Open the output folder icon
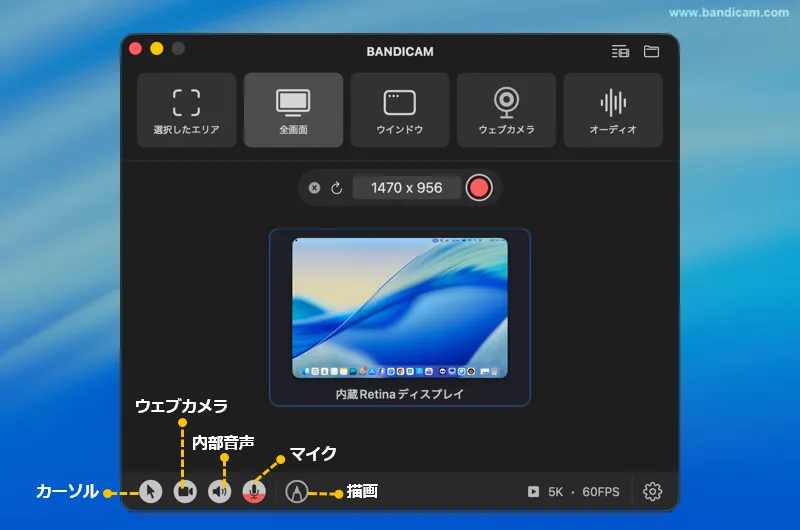The image size is (800, 530). [x=652, y=51]
